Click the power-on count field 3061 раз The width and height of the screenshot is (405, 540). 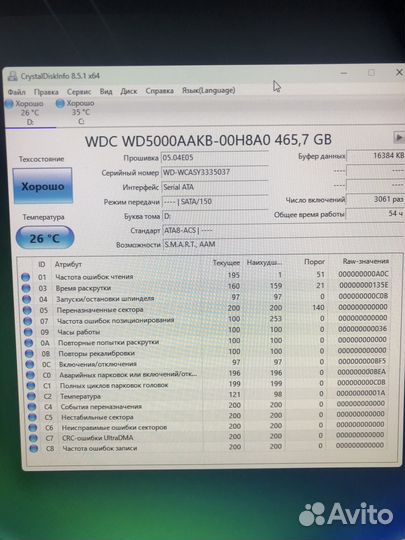click(x=375, y=199)
